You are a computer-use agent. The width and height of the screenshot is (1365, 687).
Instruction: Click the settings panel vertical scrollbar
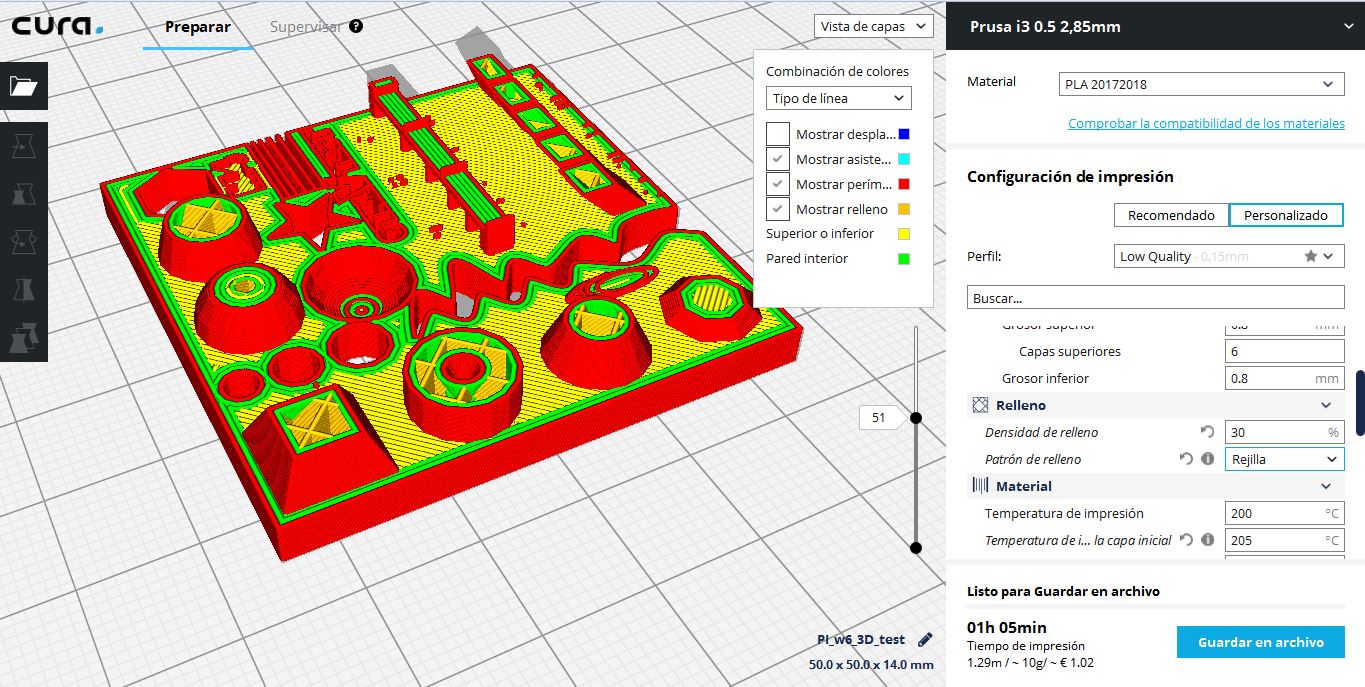(1359, 403)
